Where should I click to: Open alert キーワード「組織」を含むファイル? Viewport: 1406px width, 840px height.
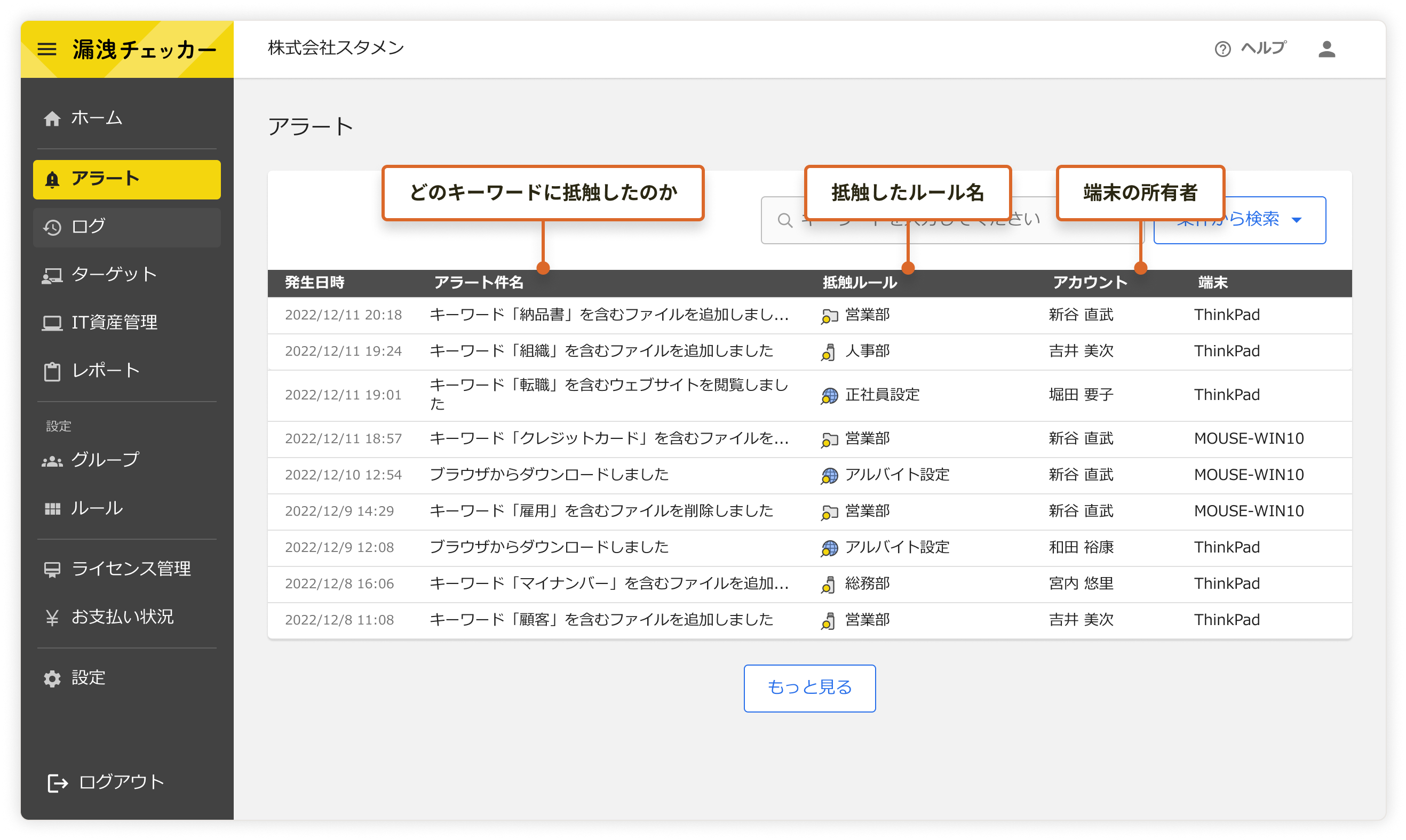point(601,351)
